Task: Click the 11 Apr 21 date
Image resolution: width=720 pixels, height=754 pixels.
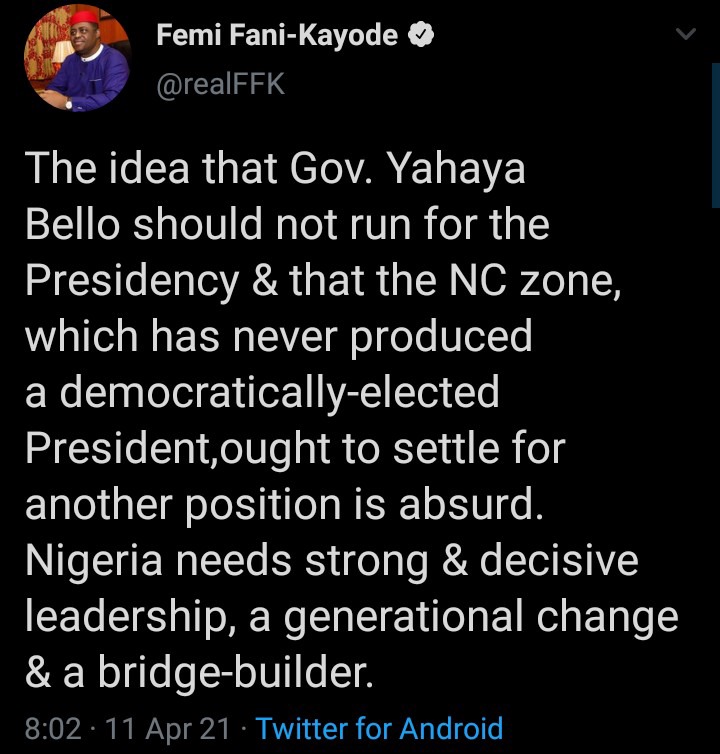Action: pos(167,728)
